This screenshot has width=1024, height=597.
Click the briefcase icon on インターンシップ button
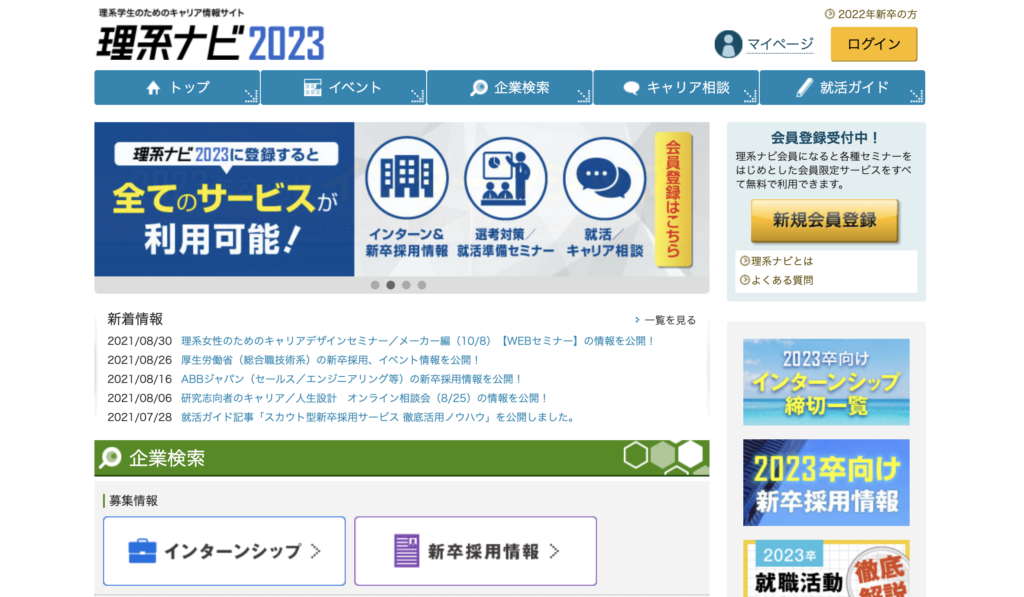click(142, 551)
